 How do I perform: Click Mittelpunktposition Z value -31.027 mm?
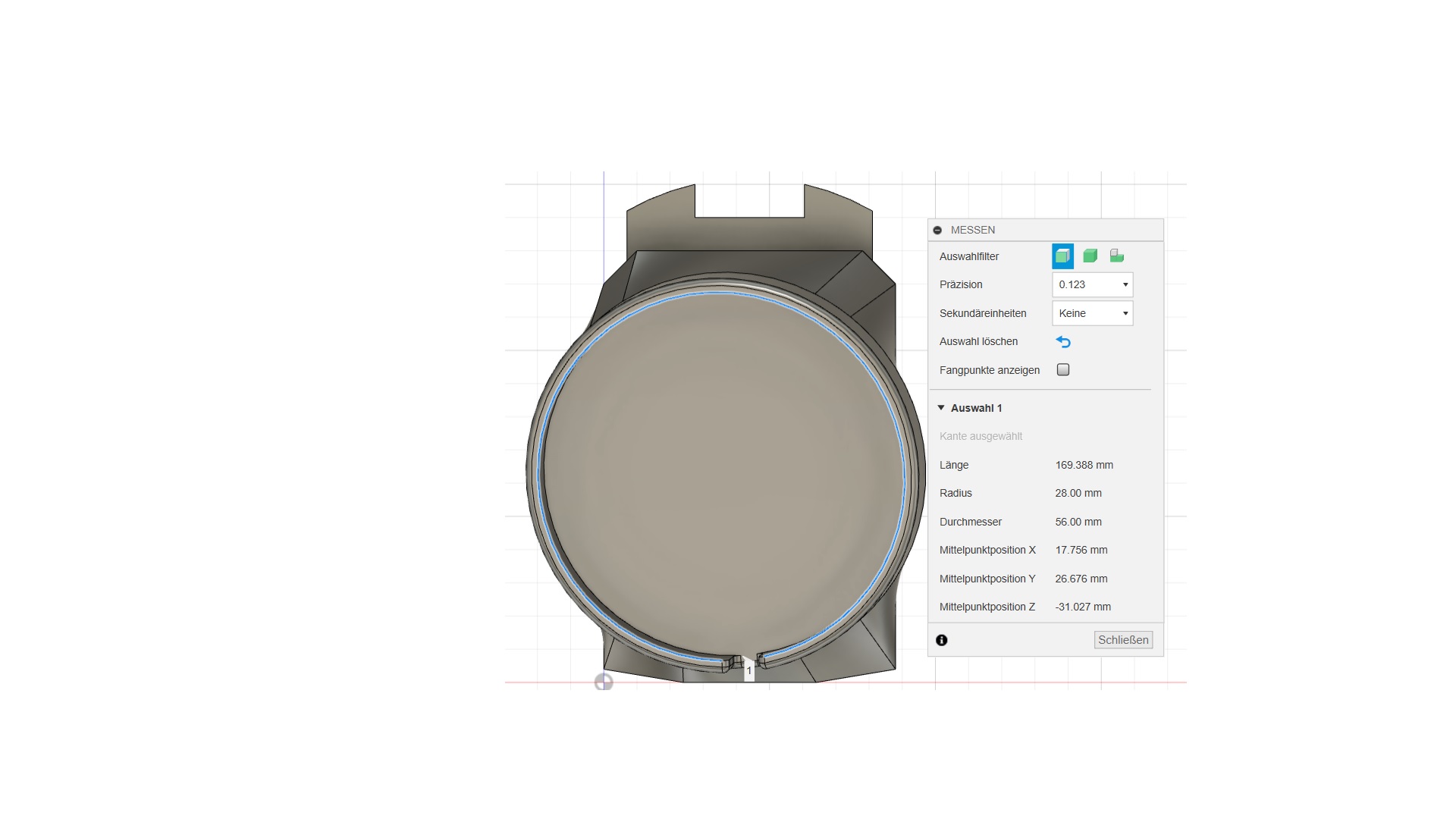1083,607
